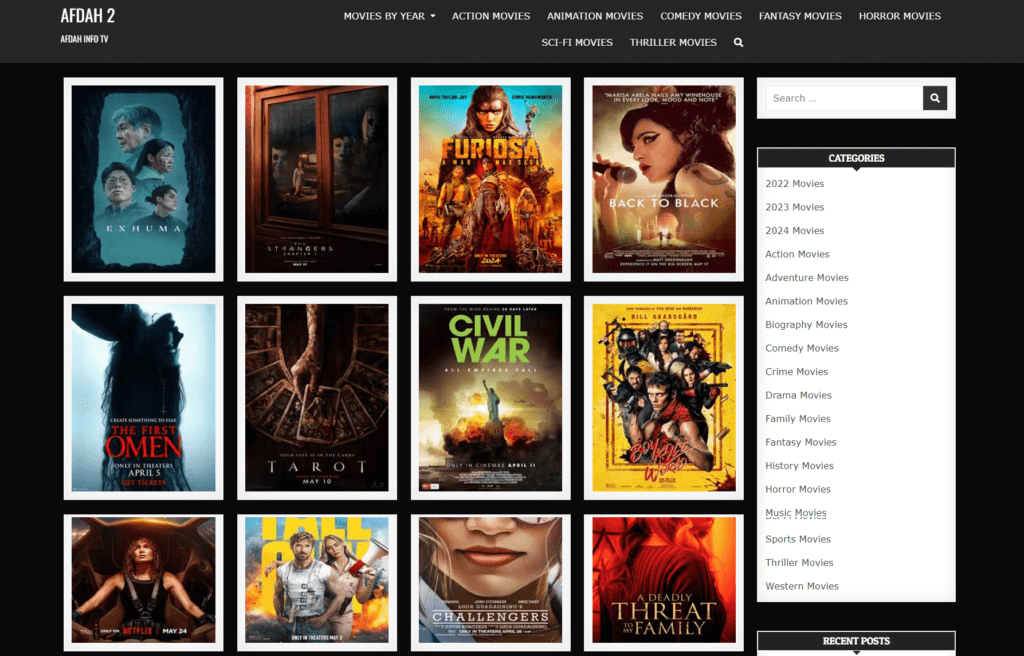This screenshot has width=1024, height=656.
Task: Select the Furiosa movie poster
Action: (490, 179)
